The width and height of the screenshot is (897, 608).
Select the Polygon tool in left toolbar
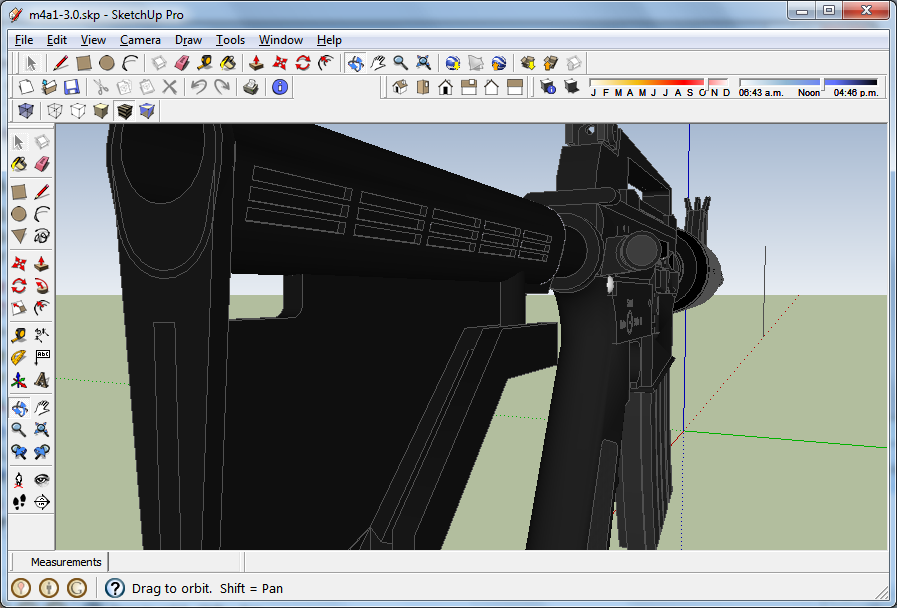[x=19, y=236]
